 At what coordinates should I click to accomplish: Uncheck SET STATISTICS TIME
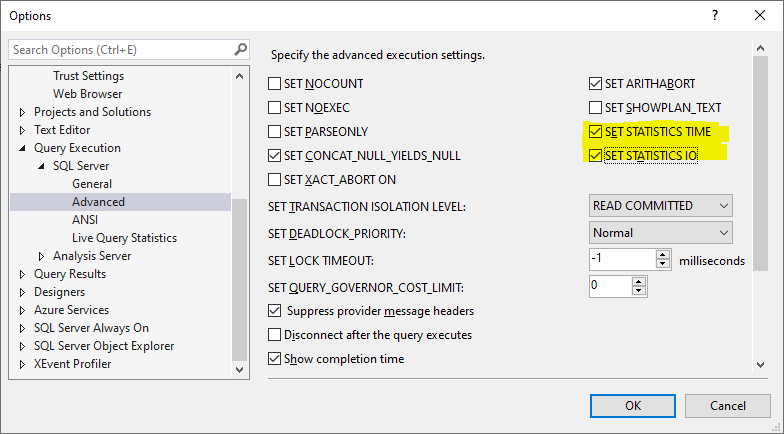[596, 132]
